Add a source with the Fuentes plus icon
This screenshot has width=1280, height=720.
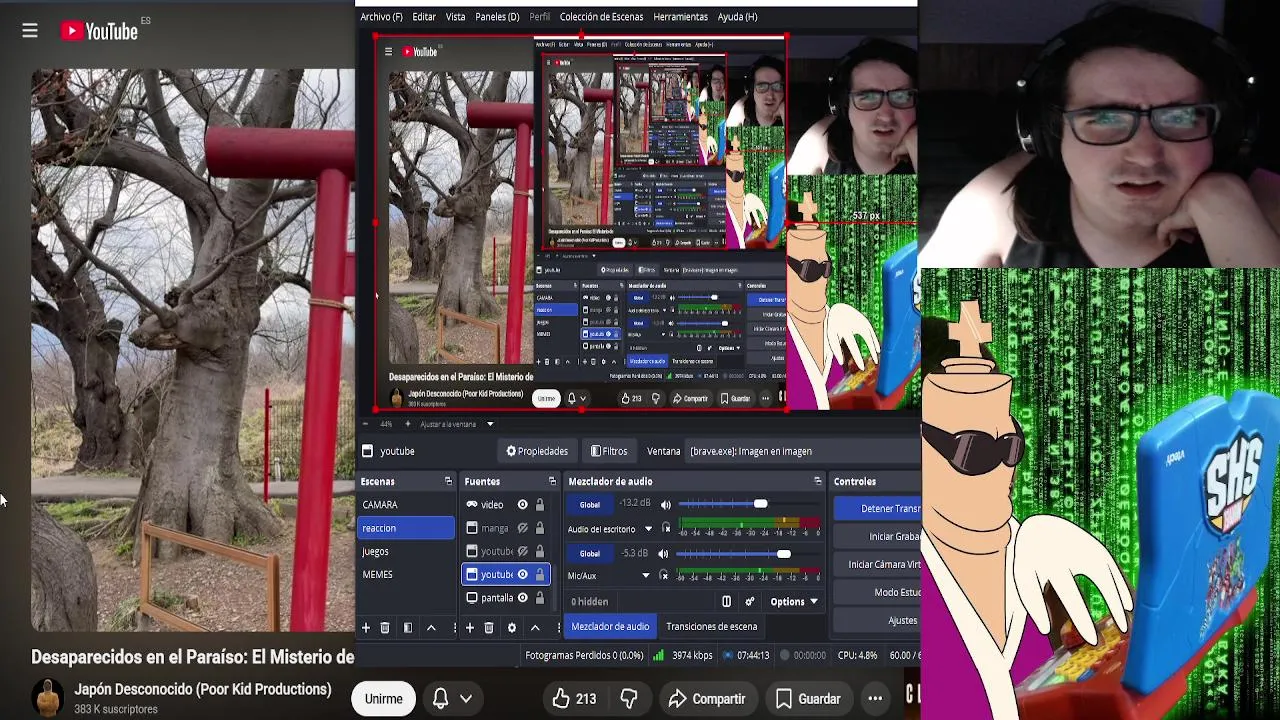point(469,627)
